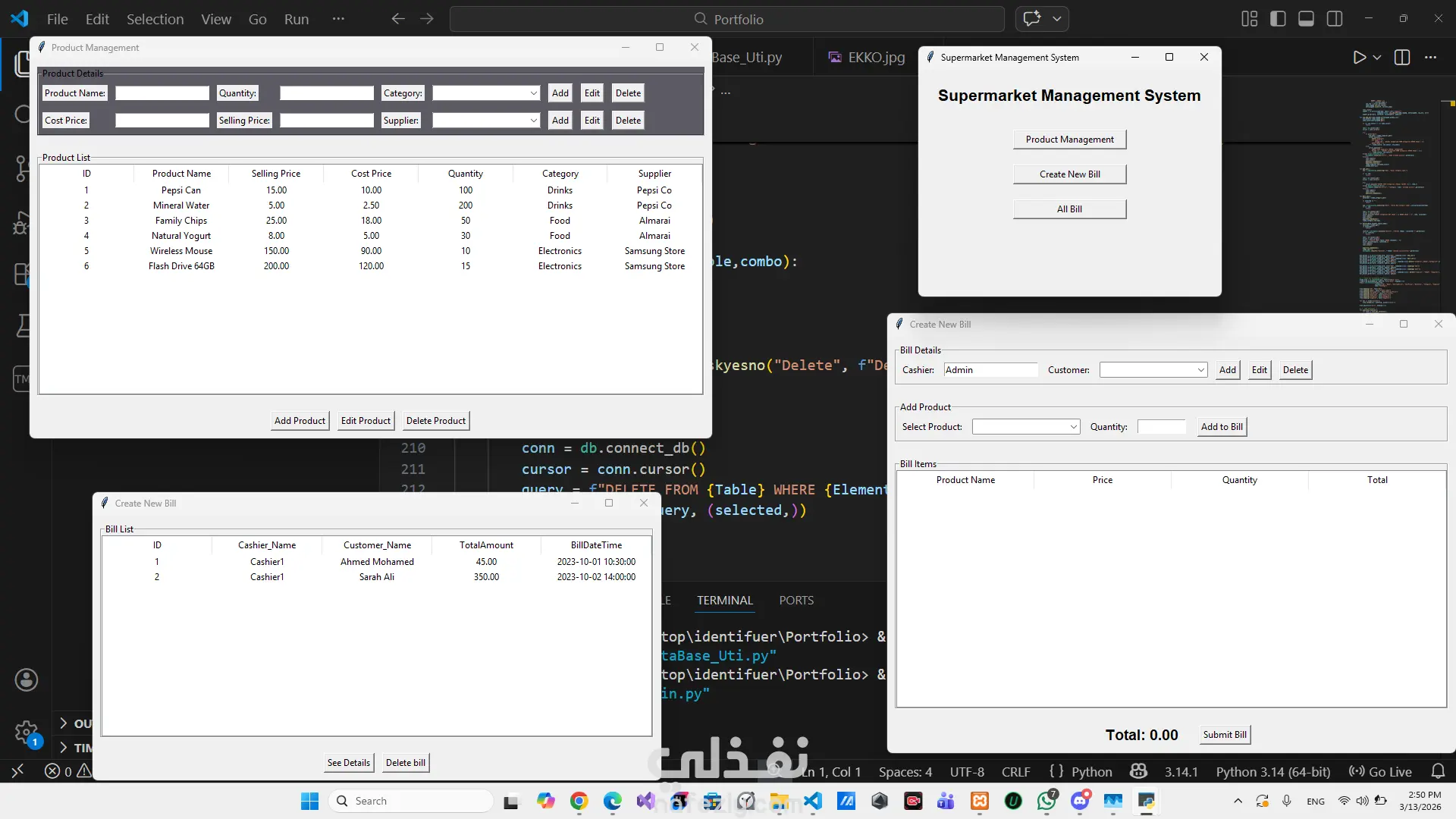1456x819 pixels.
Task: Click the notifications bell in status bar
Action: (x=1438, y=771)
